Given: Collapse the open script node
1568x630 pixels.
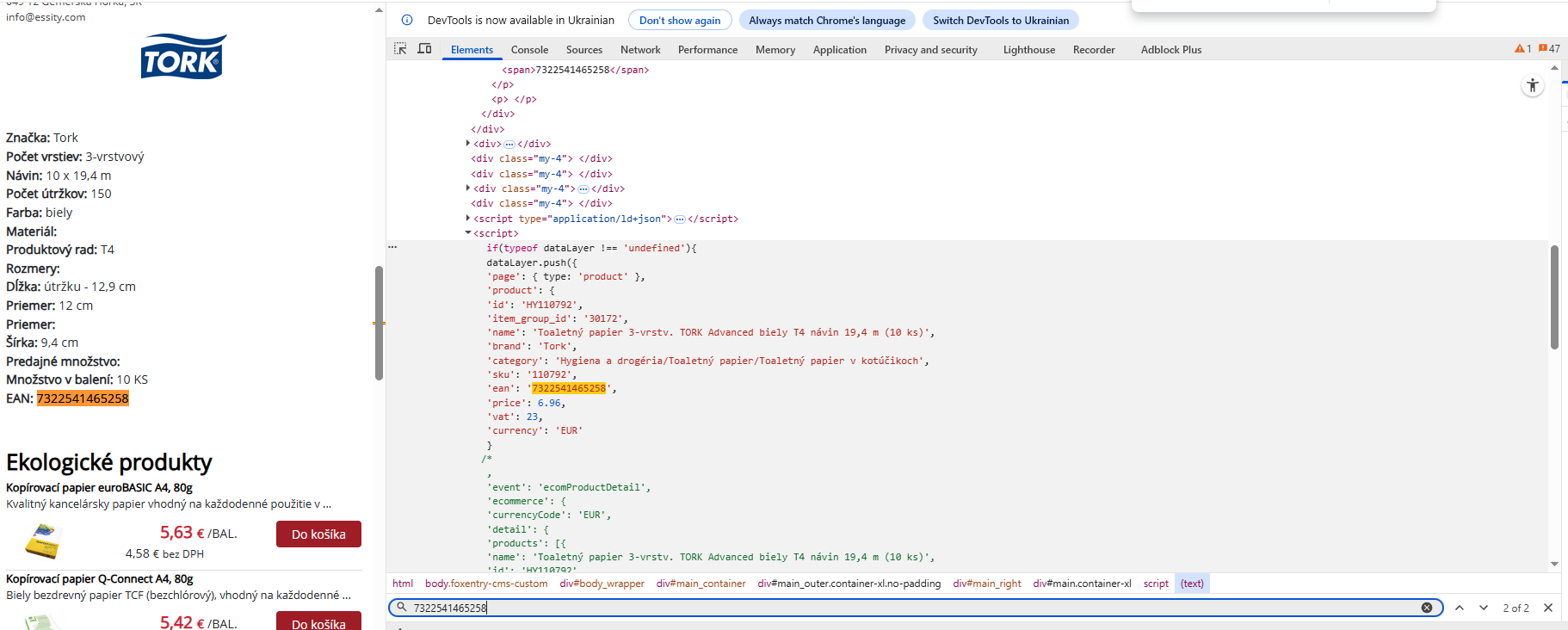Looking at the screenshot, I should tap(468, 233).
